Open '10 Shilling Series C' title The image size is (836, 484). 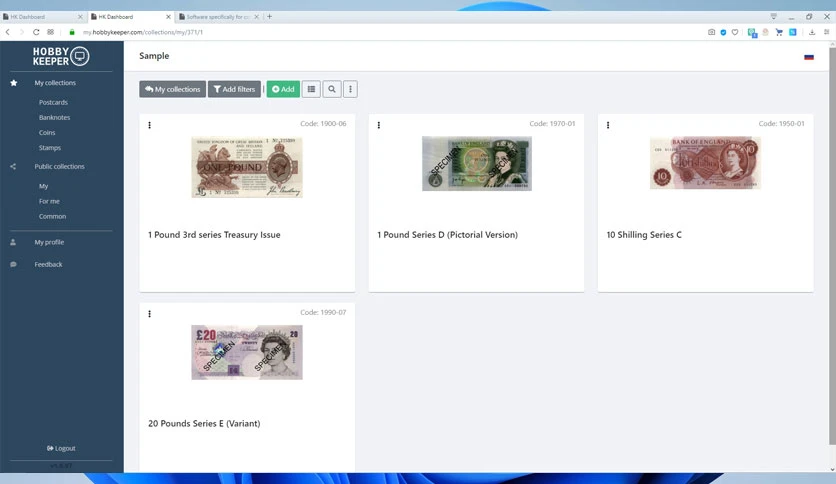(x=644, y=235)
